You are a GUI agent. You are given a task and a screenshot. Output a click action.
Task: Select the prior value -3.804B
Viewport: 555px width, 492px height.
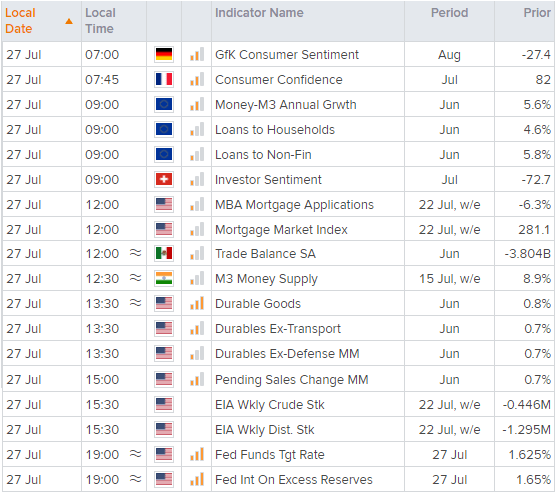[x=527, y=254]
